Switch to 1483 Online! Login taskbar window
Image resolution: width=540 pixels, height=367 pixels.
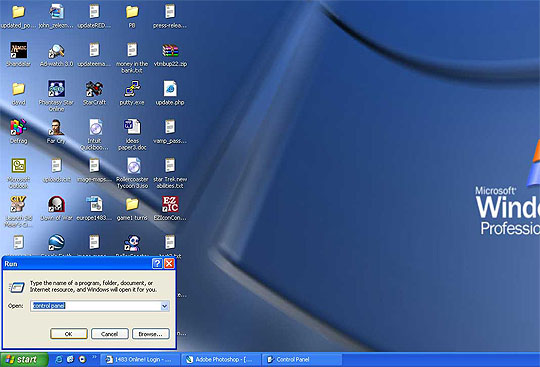[141, 360]
